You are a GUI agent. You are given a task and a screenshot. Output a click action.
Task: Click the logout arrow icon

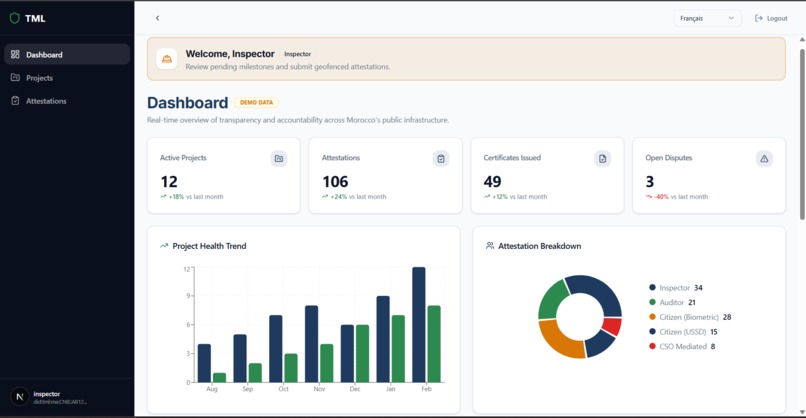758,19
